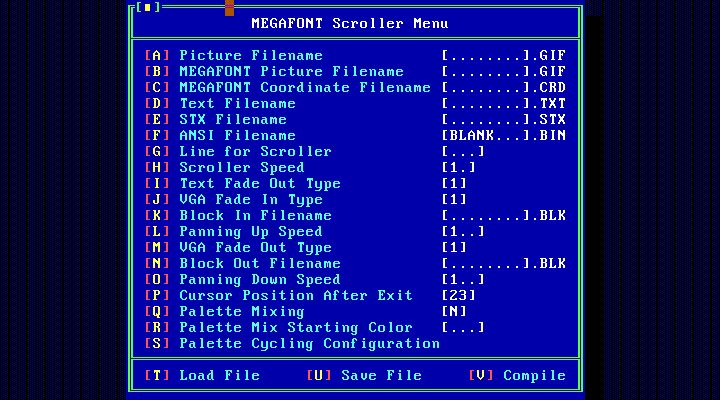
Task: Select [E] STX Filename option
Action: pyautogui.click(x=216, y=120)
